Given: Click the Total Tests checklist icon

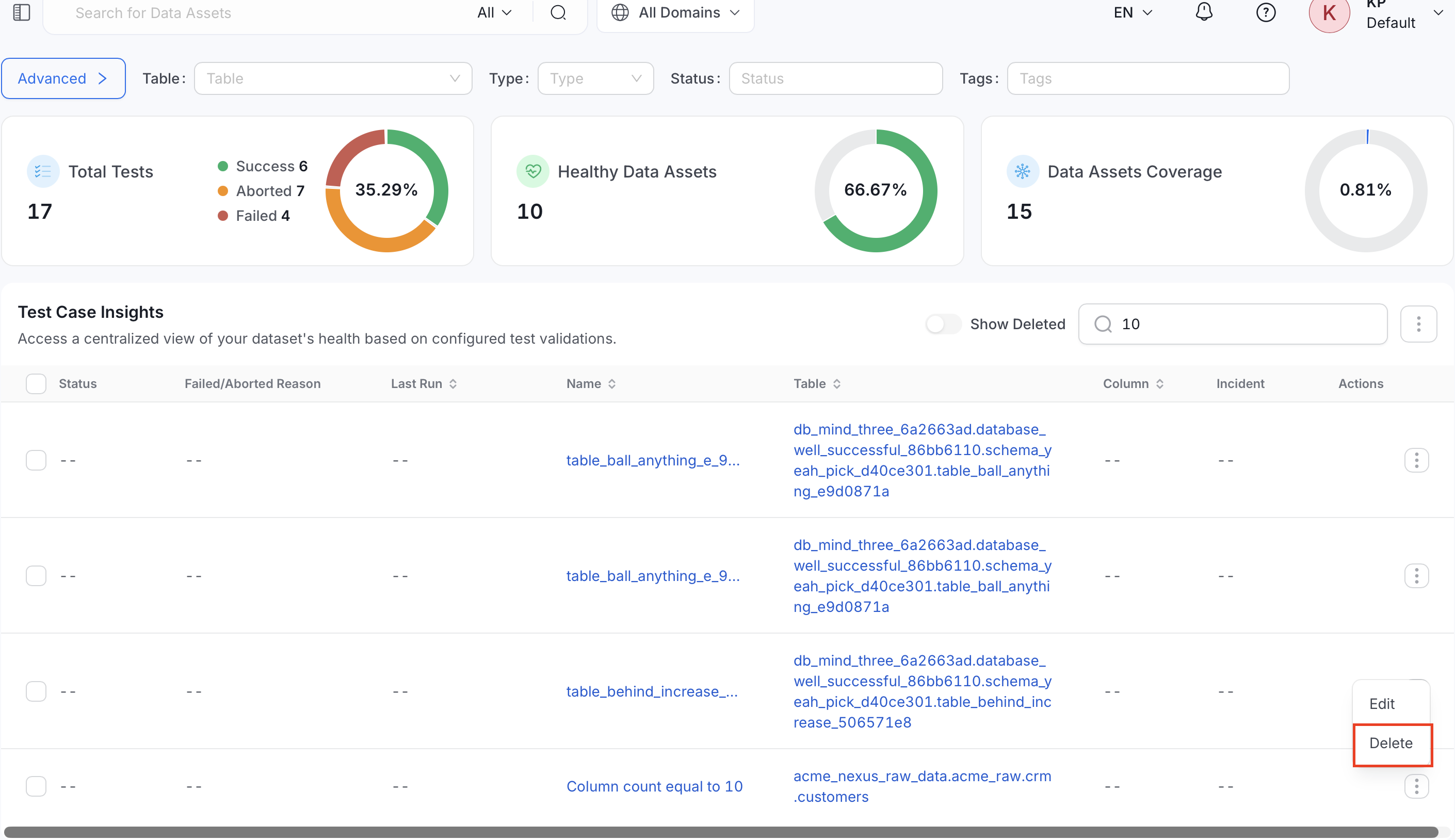Looking at the screenshot, I should click(x=43, y=171).
